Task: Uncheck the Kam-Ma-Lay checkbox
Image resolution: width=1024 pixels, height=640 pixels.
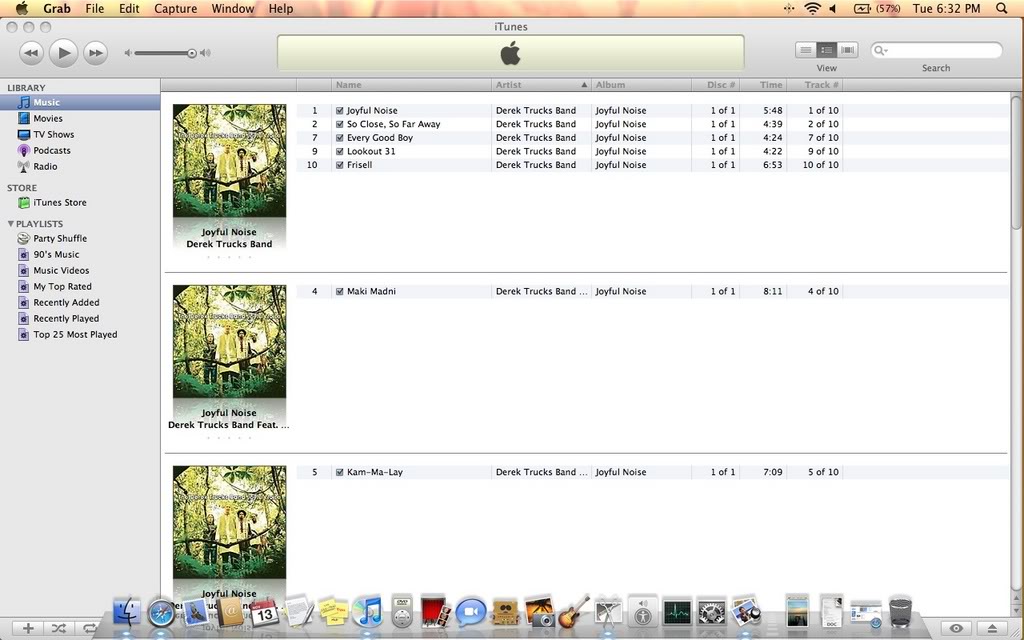Action: 340,472
